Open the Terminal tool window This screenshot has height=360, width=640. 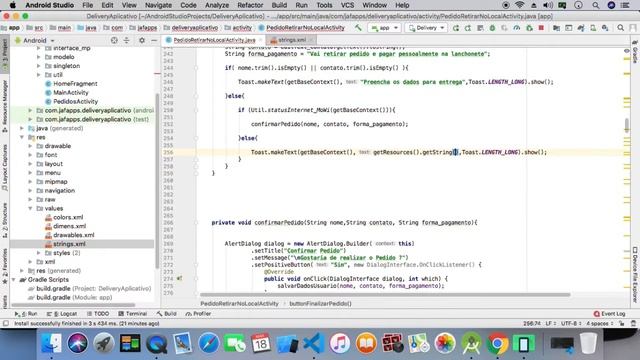[x=133, y=314]
